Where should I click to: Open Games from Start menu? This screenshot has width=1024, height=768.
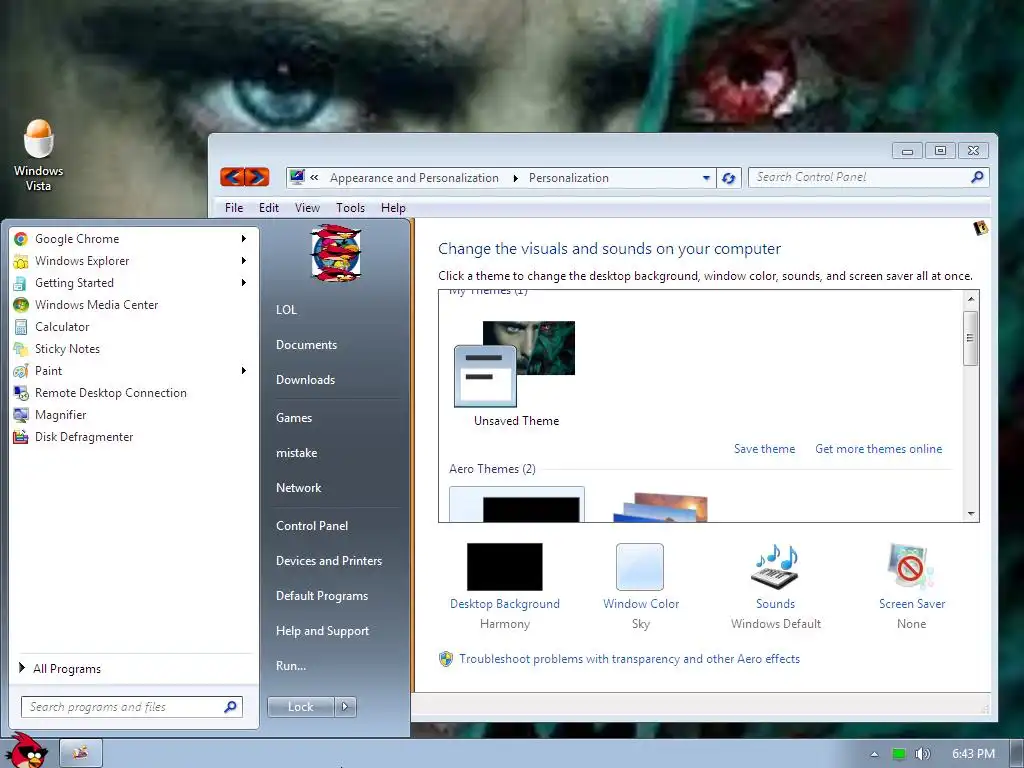click(294, 418)
